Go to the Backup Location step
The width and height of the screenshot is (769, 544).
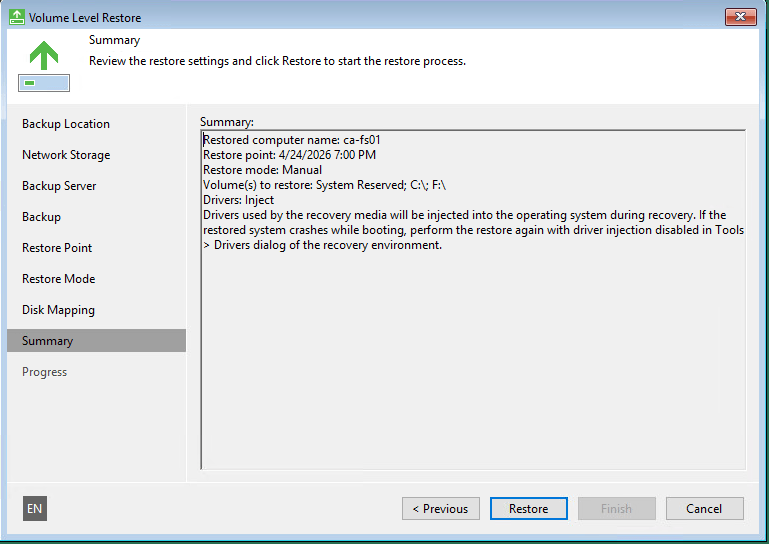(x=66, y=124)
